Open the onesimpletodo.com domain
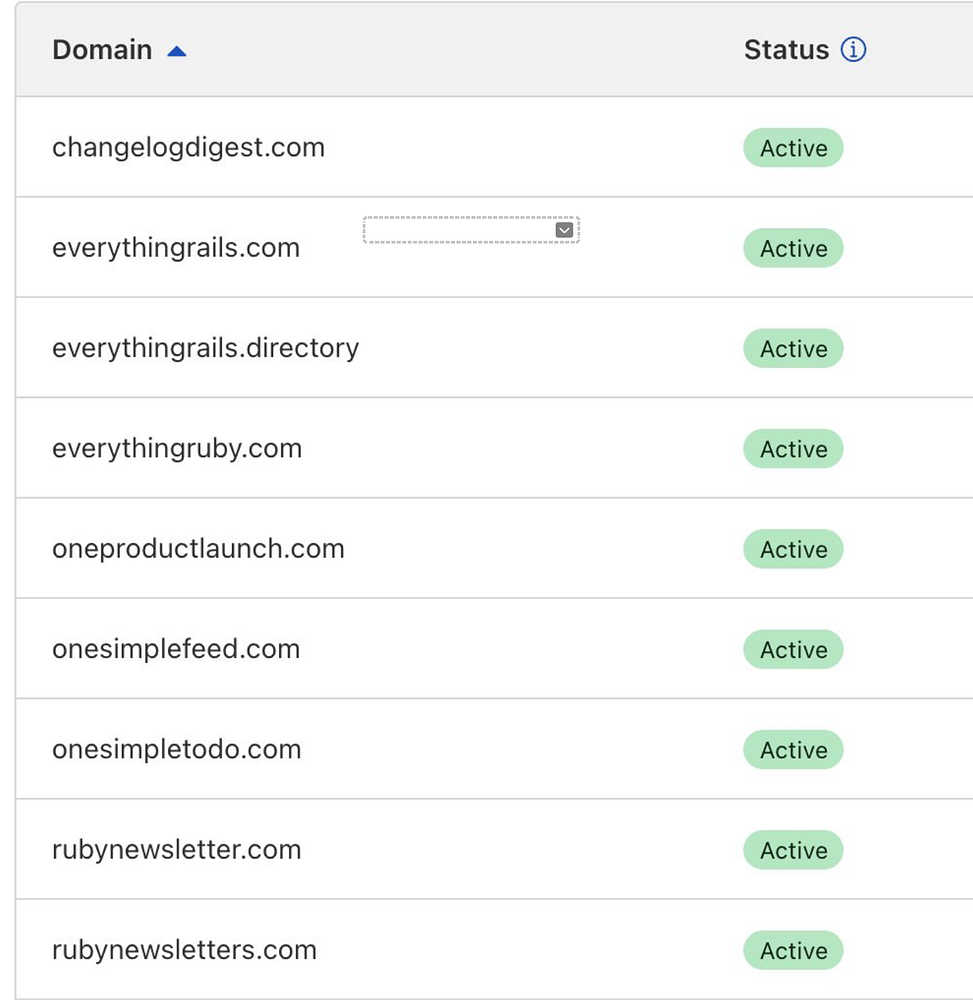Viewport: 973px width, 1000px height. coord(176,749)
